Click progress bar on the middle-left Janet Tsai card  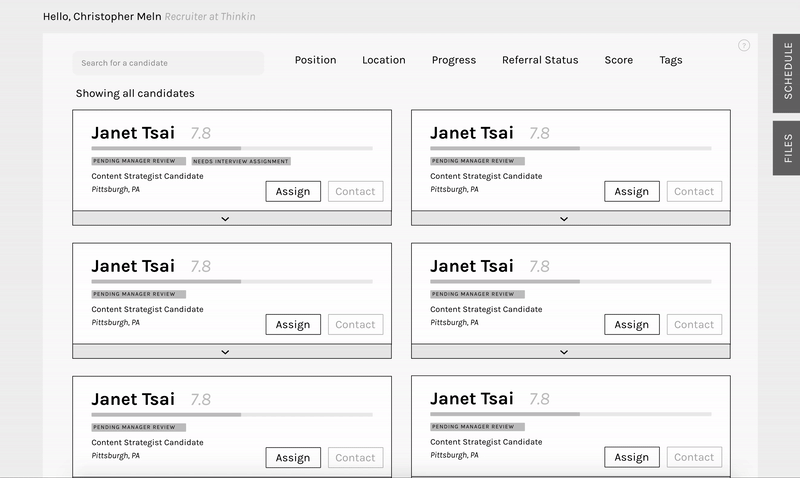(x=232, y=282)
